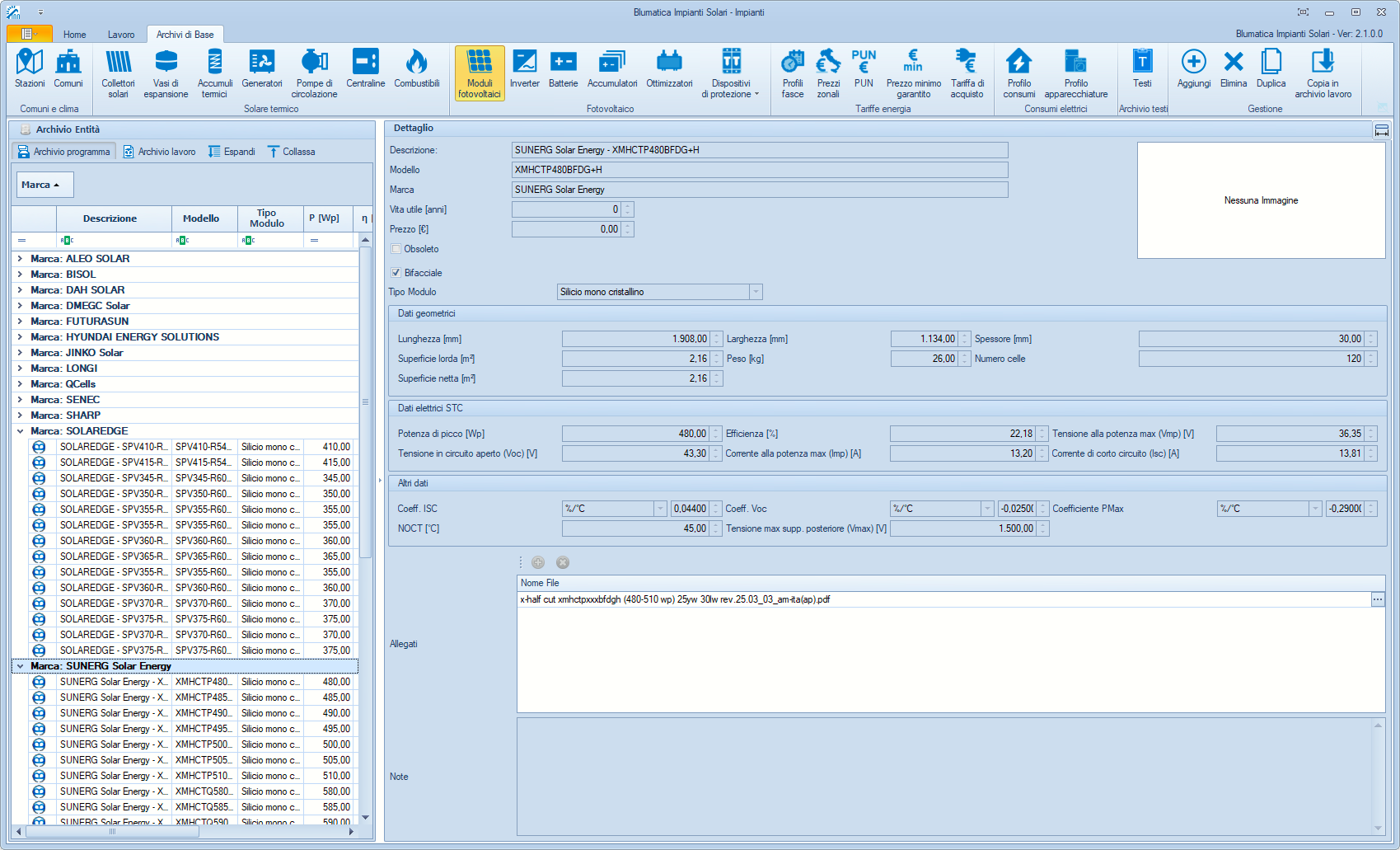Switch to the Archivio lavoro view
Image resolution: width=1400 pixels, height=850 pixels.
(x=160, y=152)
